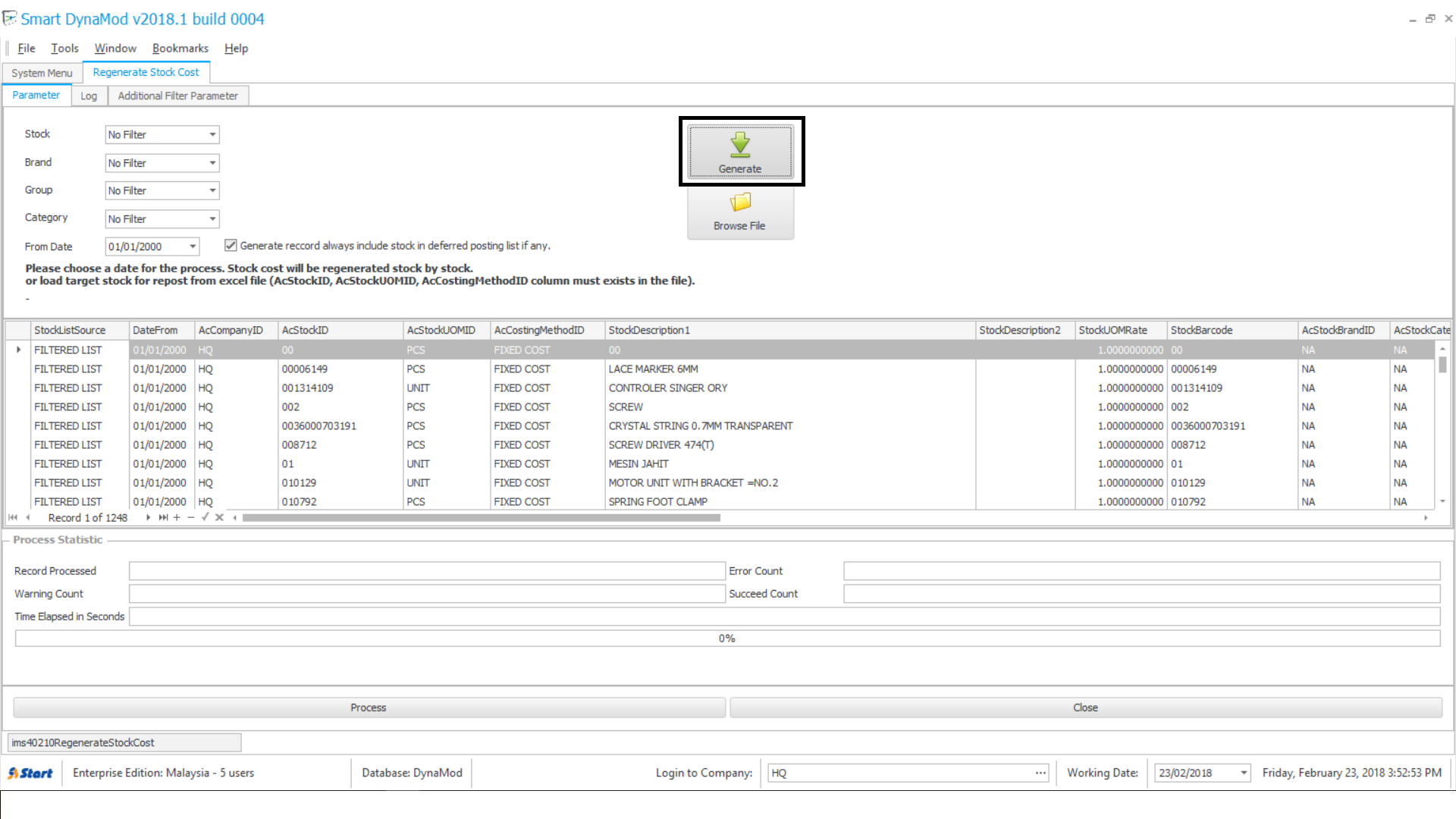Click the Generate button with green arrow
The image size is (1456, 819).
[740, 152]
